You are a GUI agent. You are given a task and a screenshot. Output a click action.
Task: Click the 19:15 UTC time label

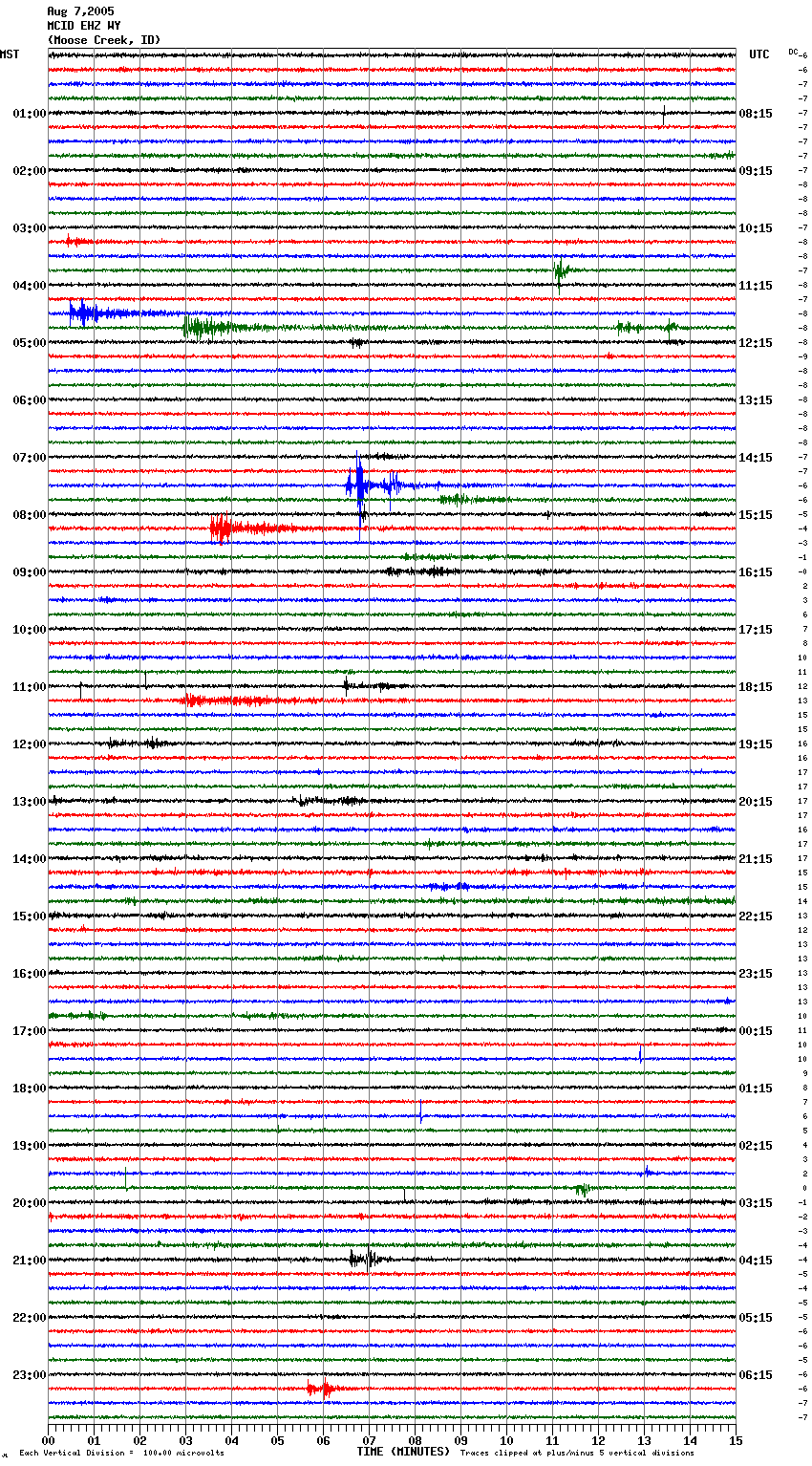[756, 744]
